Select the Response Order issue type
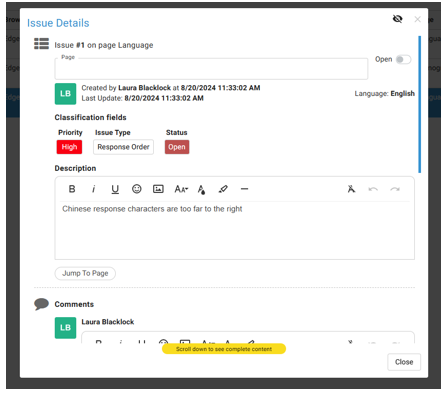Image resolution: width=448 pixels, height=393 pixels. click(x=123, y=147)
